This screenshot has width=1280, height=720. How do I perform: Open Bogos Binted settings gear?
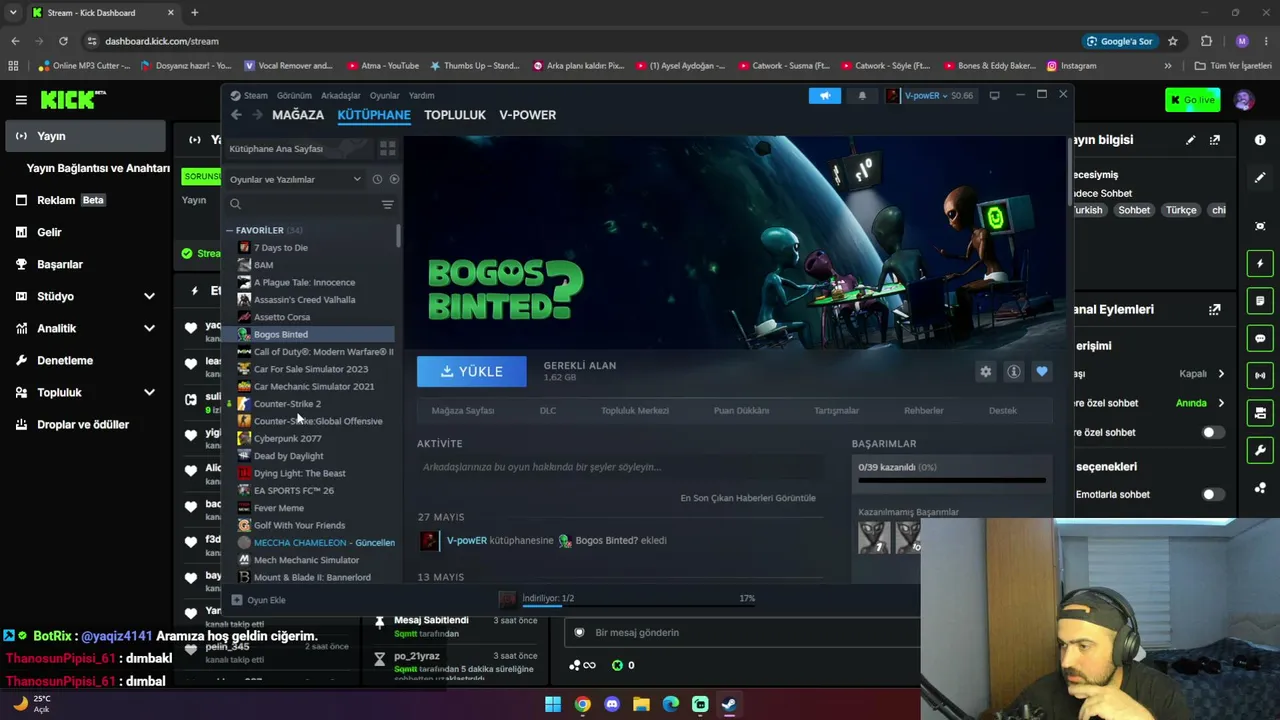986,372
